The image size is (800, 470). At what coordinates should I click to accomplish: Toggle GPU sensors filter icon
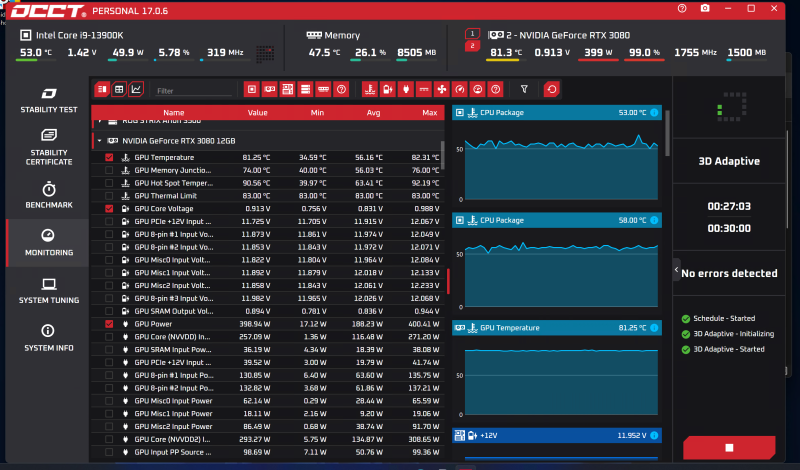click(x=269, y=90)
